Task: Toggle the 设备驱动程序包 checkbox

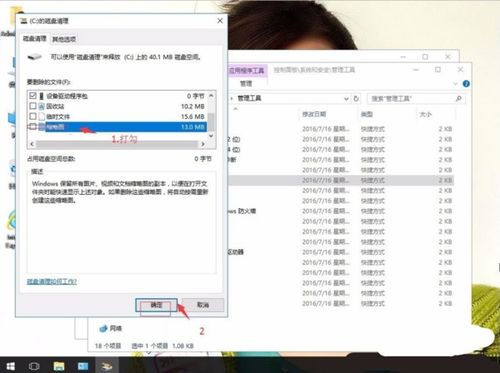Action: (x=33, y=96)
